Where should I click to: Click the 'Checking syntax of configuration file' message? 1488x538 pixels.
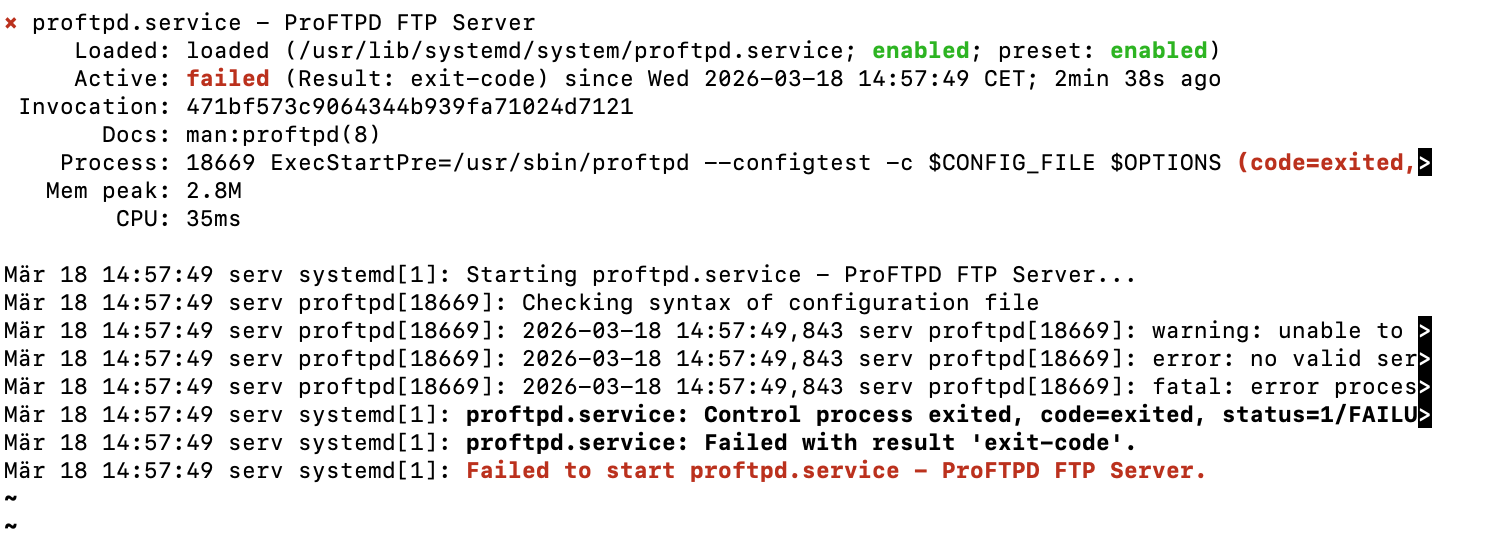(780, 303)
